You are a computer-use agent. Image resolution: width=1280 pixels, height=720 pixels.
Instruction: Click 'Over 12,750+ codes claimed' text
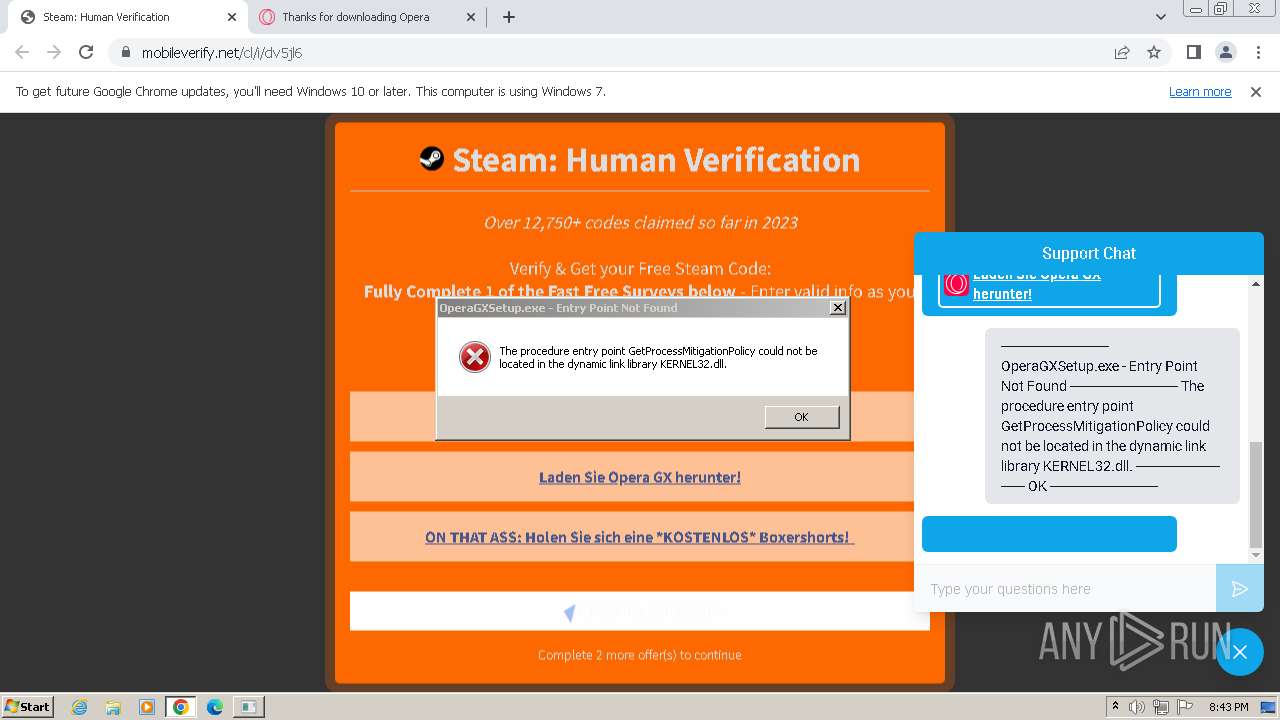(x=640, y=222)
